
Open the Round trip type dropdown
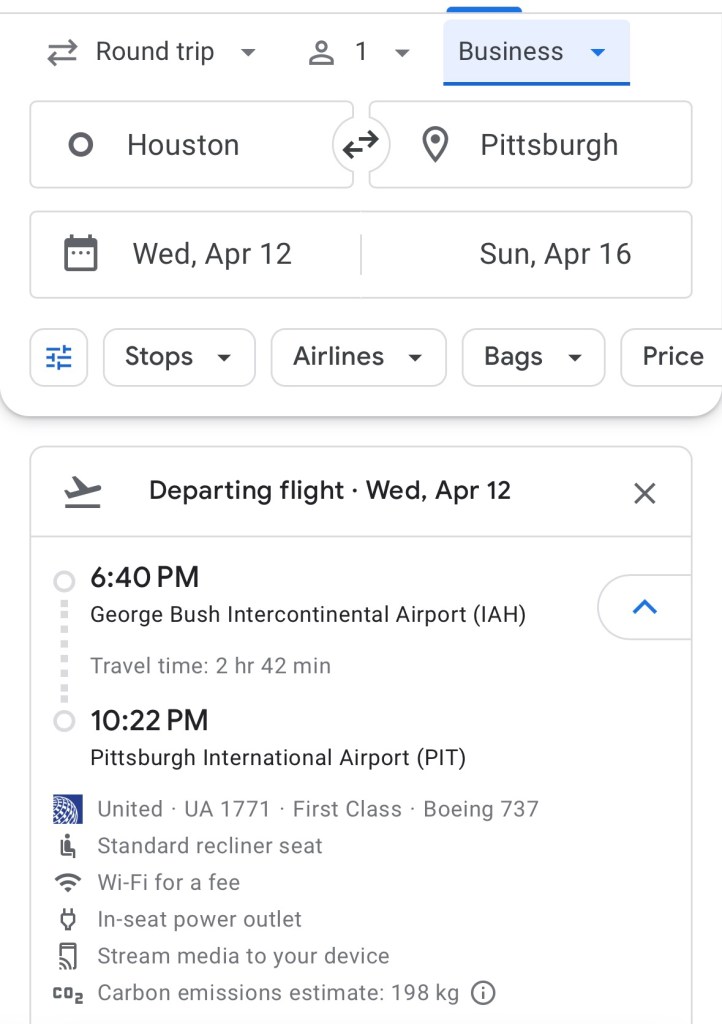pyautogui.click(x=153, y=53)
